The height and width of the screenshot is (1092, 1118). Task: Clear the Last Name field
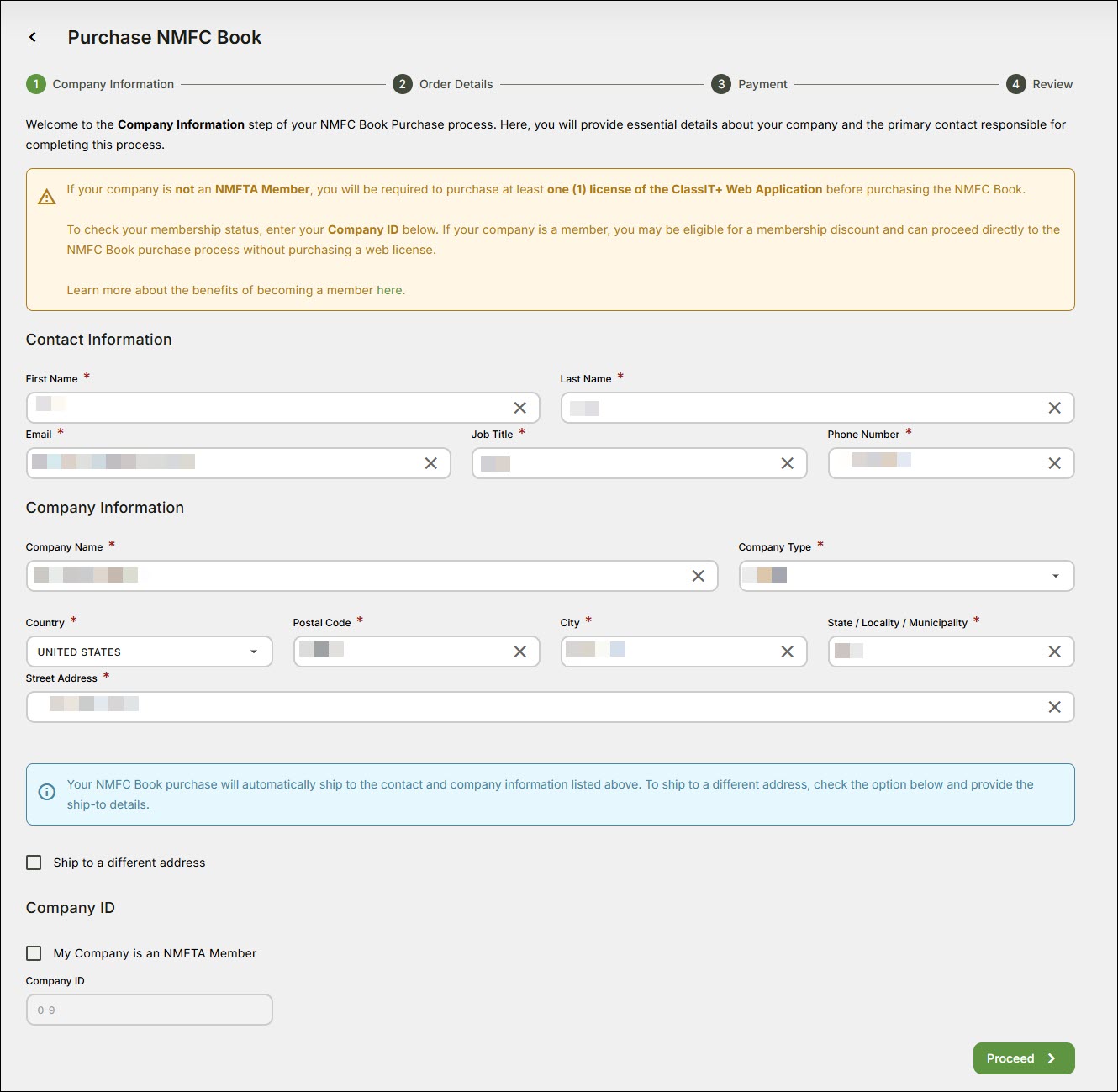(x=1054, y=408)
